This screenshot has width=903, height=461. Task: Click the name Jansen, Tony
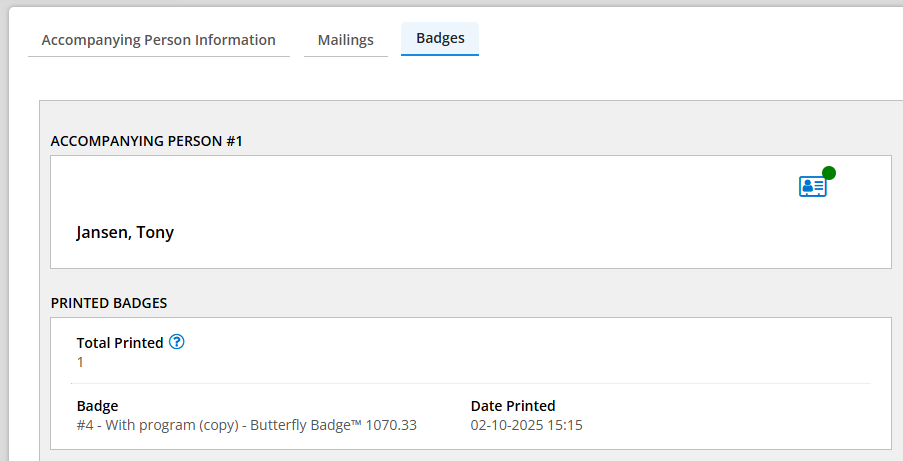click(125, 233)
